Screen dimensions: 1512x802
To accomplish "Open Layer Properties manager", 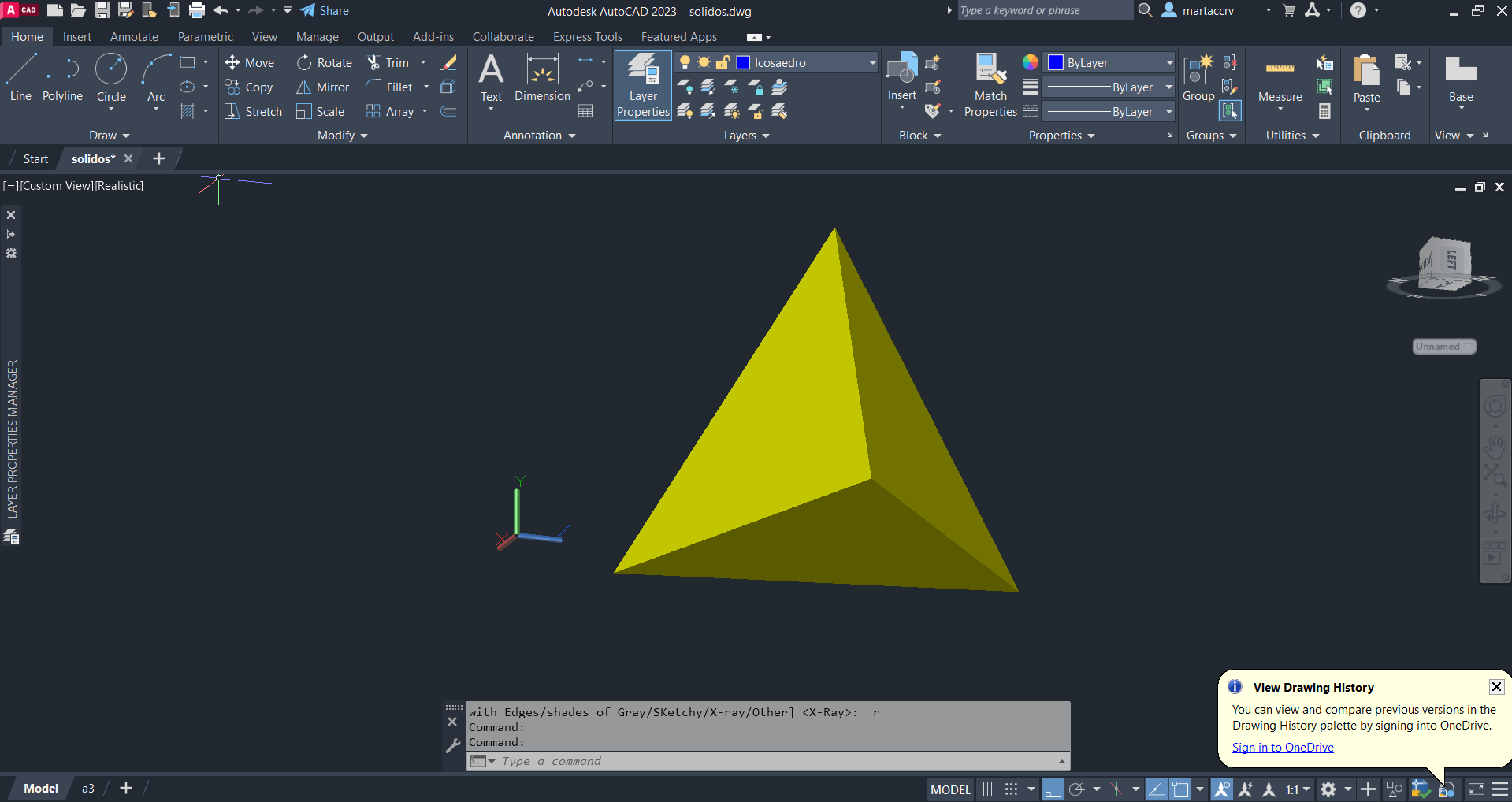I will pos(643,85).
